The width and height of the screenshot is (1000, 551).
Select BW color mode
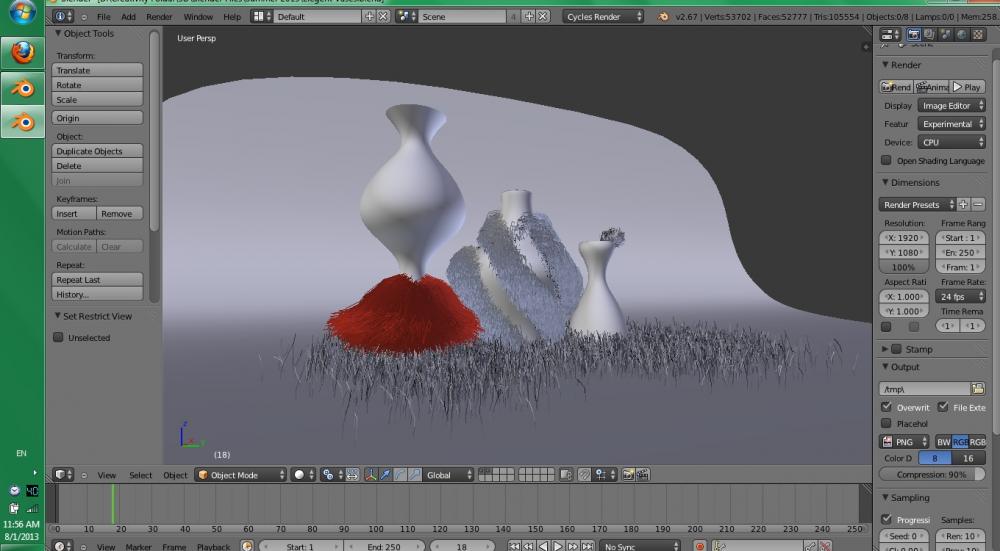(943, 441)
